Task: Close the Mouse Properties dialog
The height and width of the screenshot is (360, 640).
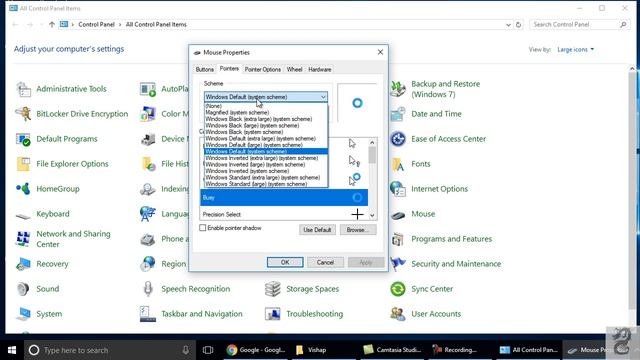Action: 380,52
